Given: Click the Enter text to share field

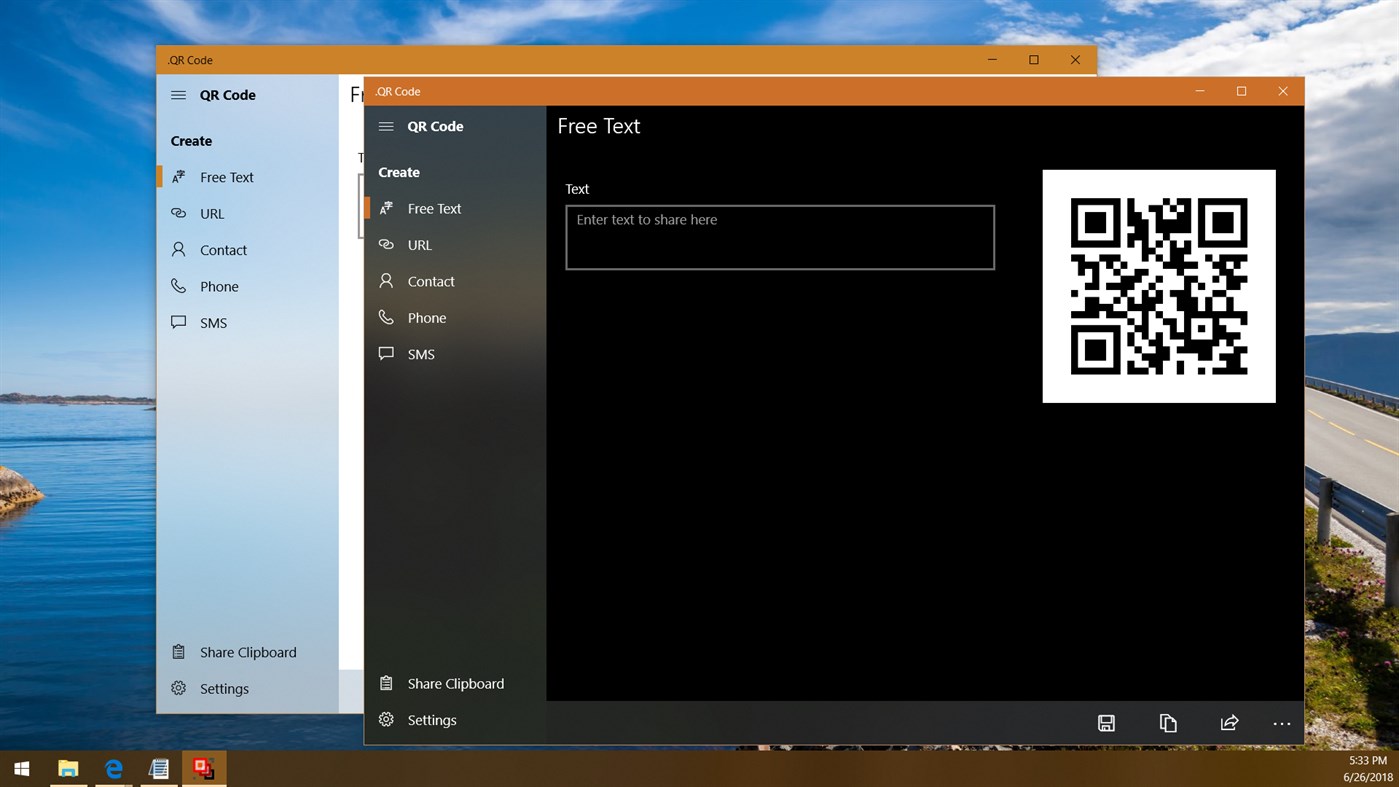Looking at the screenshot, I should [x=779, y=237].
